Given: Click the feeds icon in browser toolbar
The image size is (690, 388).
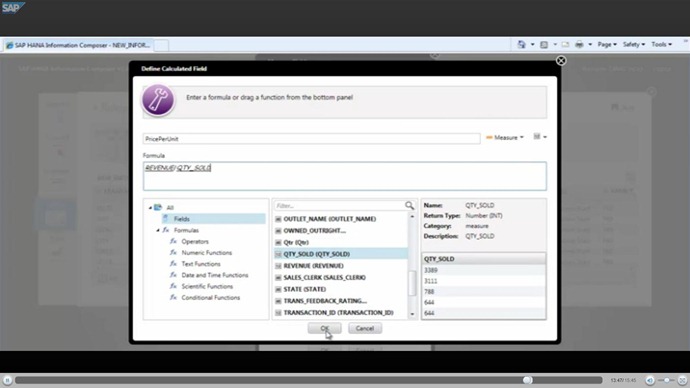Looking at the screenshot, I should (544, 44).
